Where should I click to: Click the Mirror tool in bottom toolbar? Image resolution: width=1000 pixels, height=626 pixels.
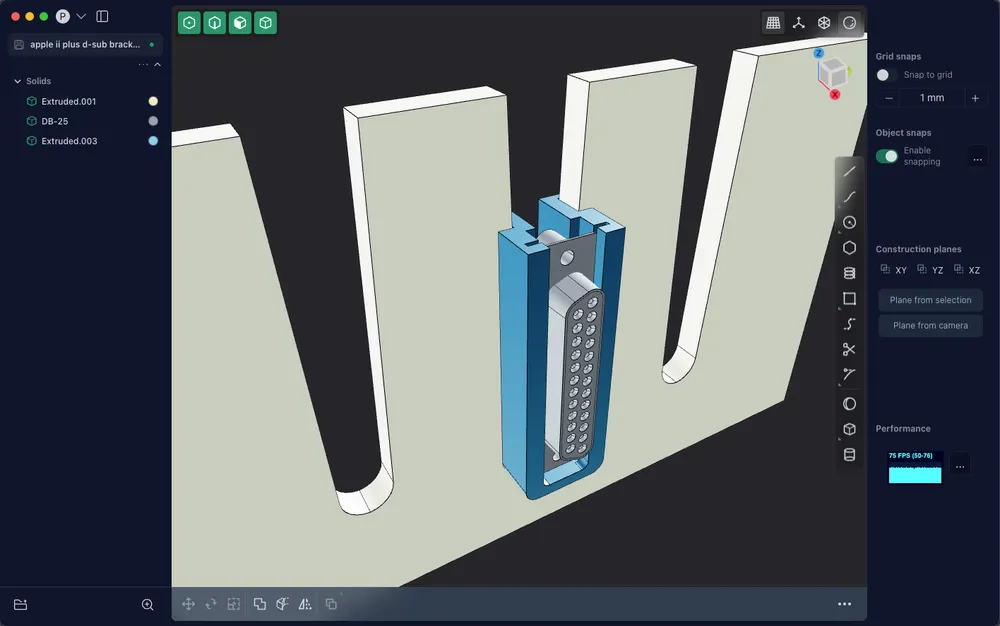(x=305, y=604)
